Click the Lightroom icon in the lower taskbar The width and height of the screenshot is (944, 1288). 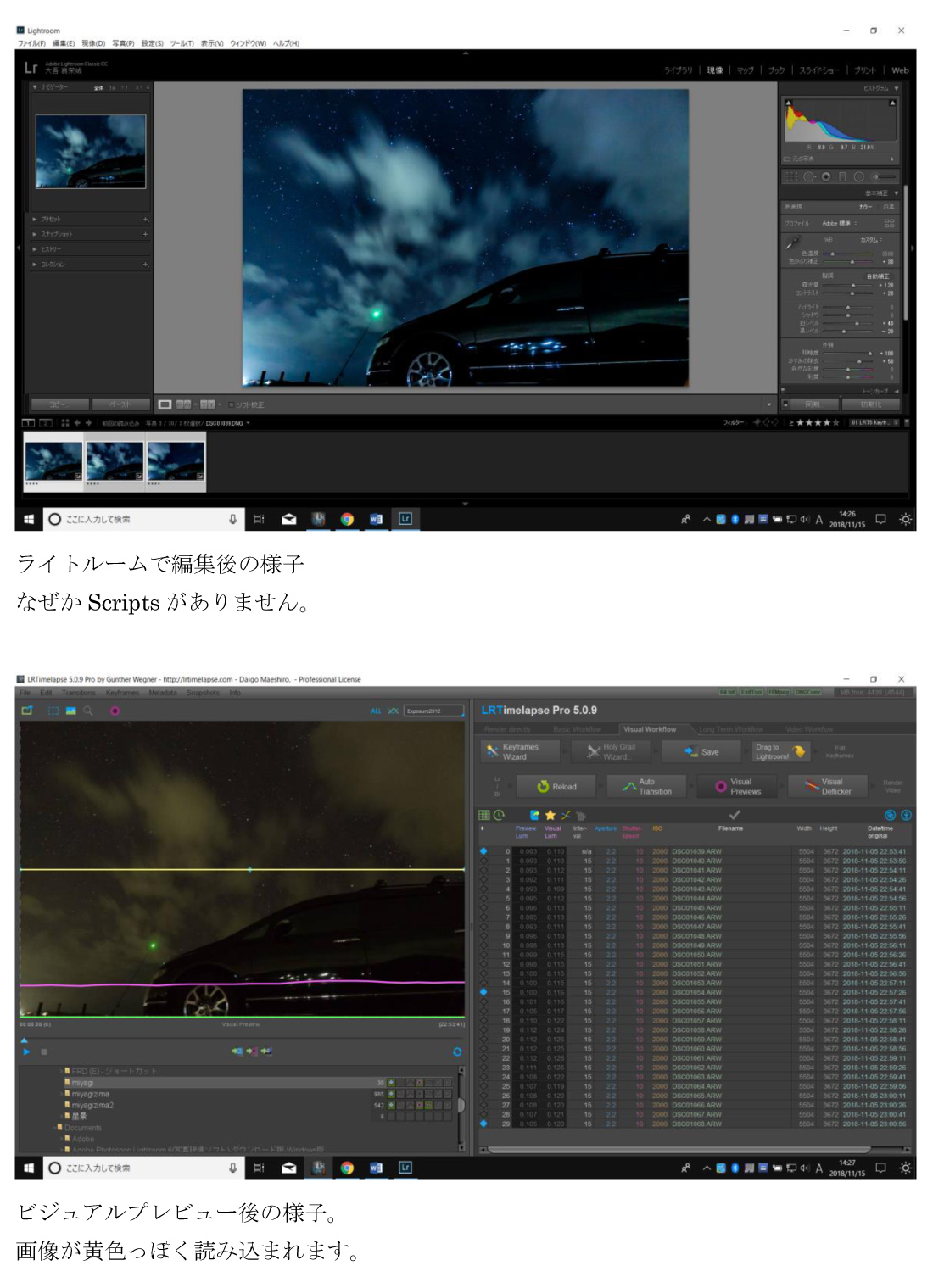click(405, 1168)
